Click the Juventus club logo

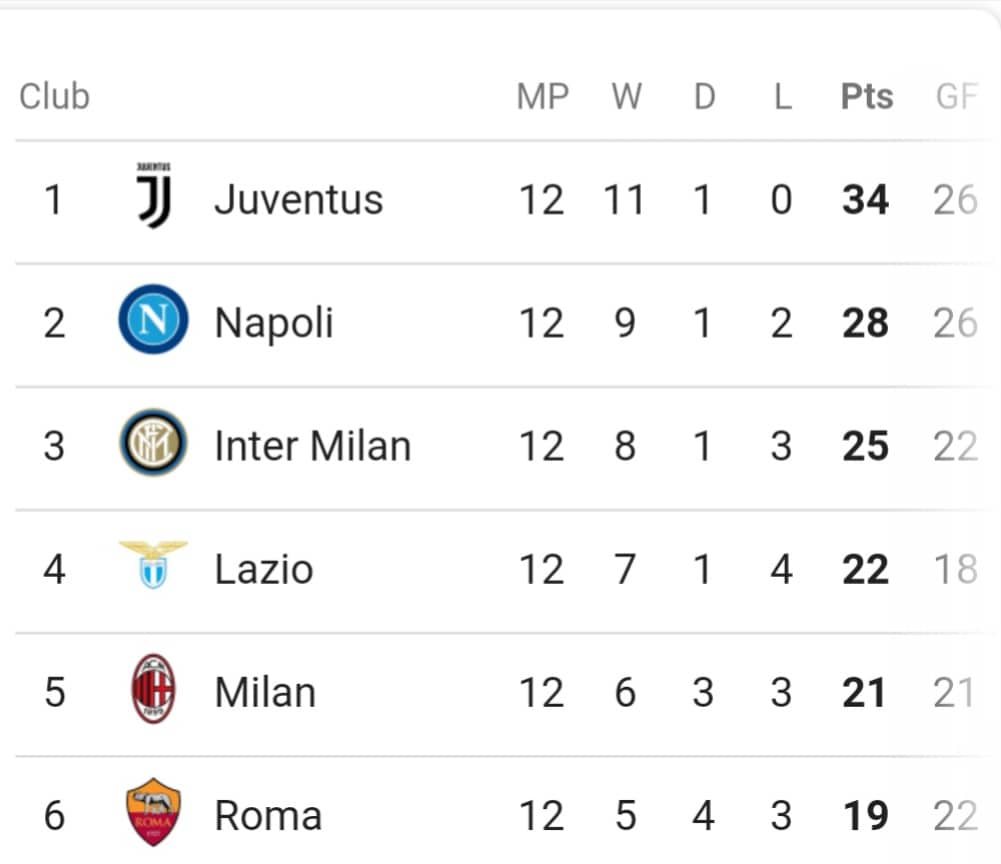(154, 195)
